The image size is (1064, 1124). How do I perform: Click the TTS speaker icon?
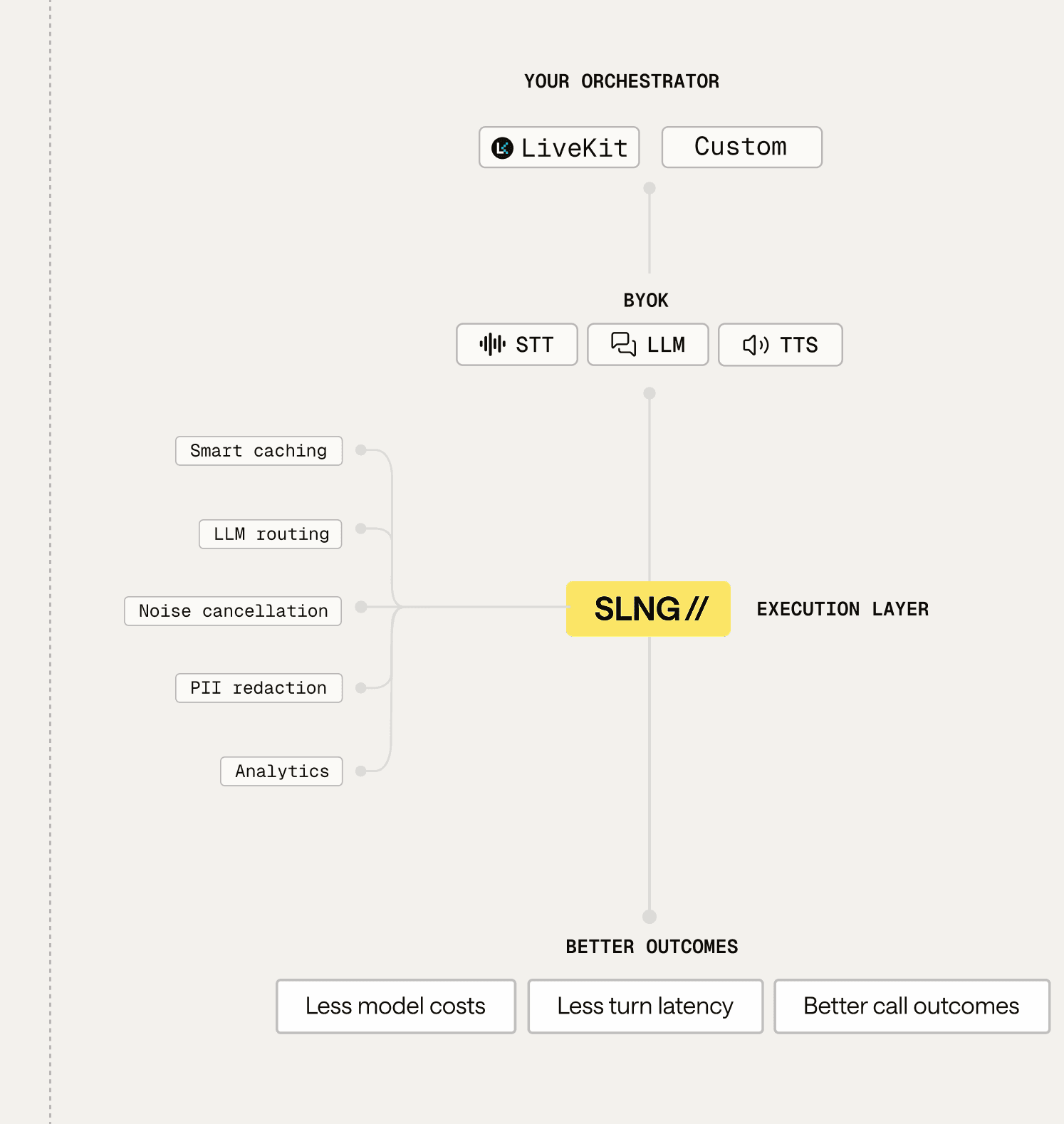click(x=756, y=345)
